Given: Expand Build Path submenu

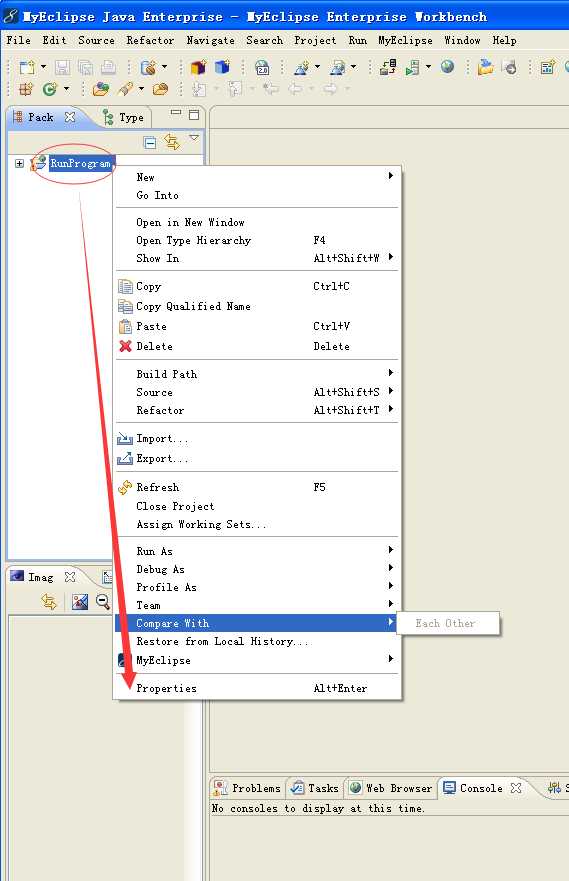Looking at the screenshot, I should point(258,374).
